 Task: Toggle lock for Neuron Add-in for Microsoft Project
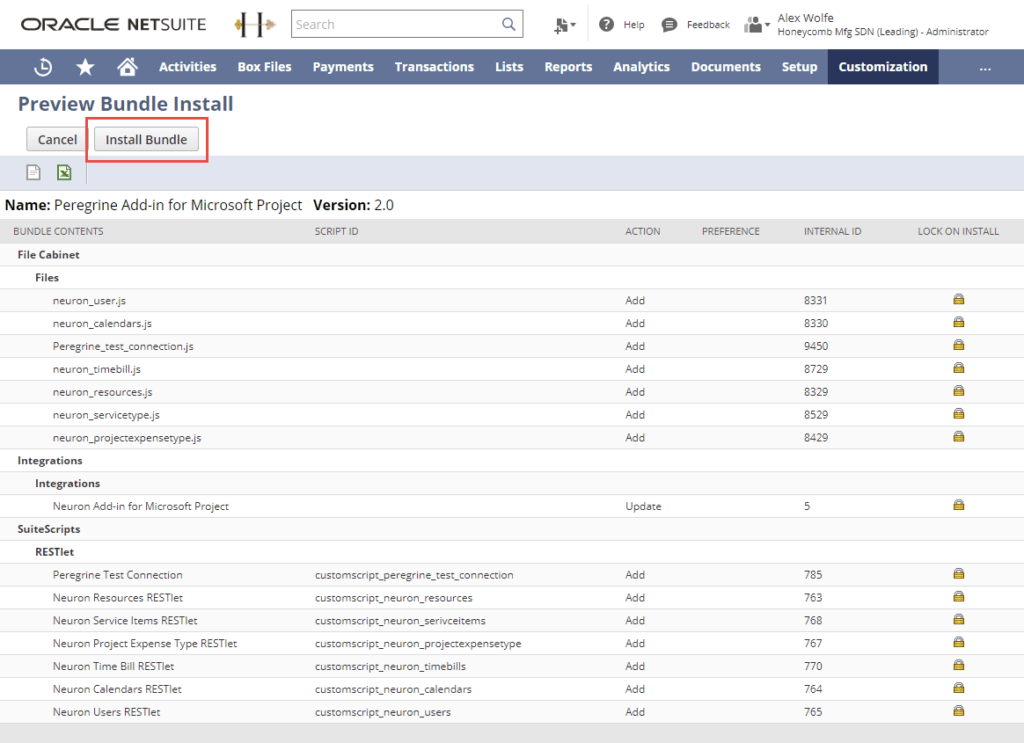pyautogui.click(x=958, y=506)
